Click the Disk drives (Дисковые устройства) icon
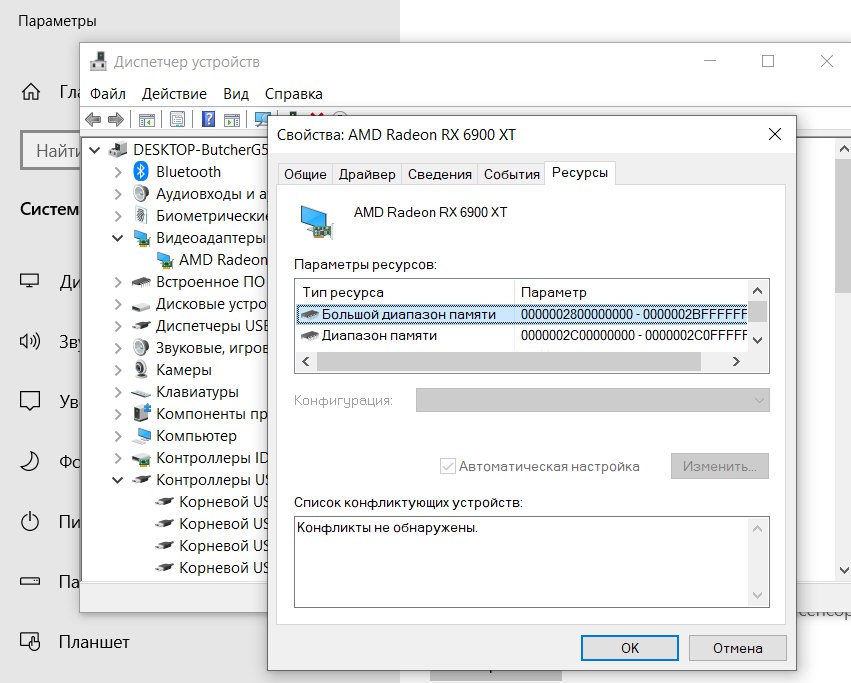Viewport: 851px width, 683px height. tap(141, 306)
